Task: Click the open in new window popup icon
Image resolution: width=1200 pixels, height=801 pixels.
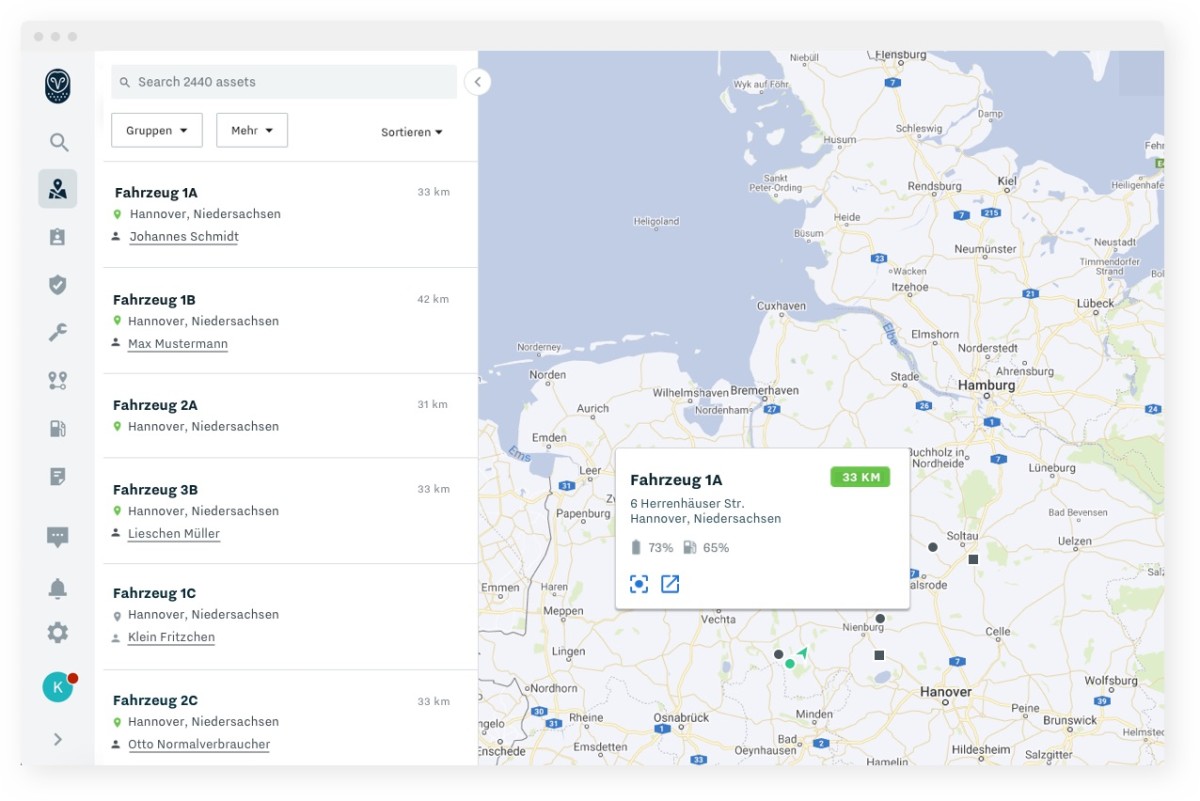Action: coord(670,584)
